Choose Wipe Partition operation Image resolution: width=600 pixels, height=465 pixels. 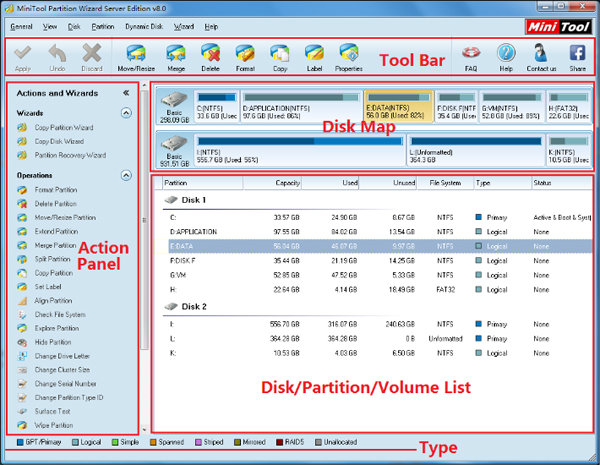54,425
